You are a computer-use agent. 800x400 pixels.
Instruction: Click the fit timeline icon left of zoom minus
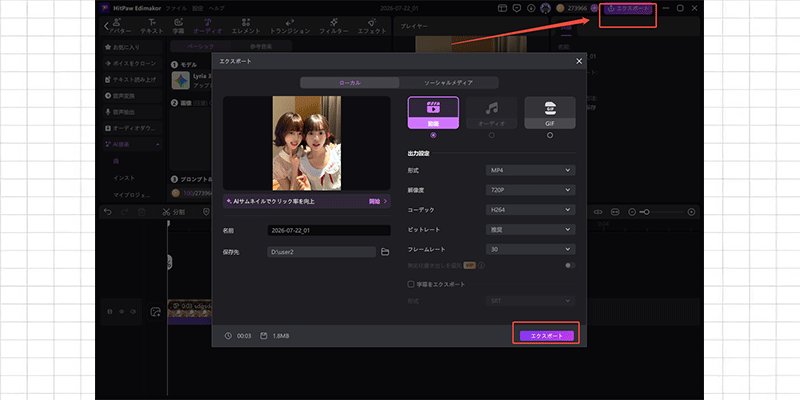click(x=615, y=212)
